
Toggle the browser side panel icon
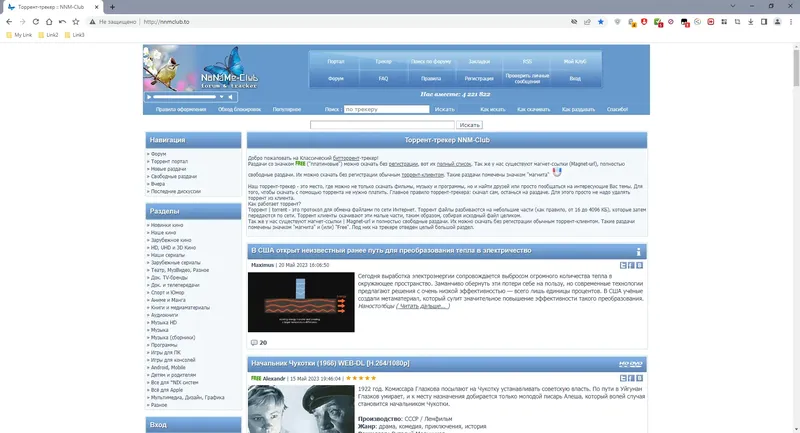[764, 22]
